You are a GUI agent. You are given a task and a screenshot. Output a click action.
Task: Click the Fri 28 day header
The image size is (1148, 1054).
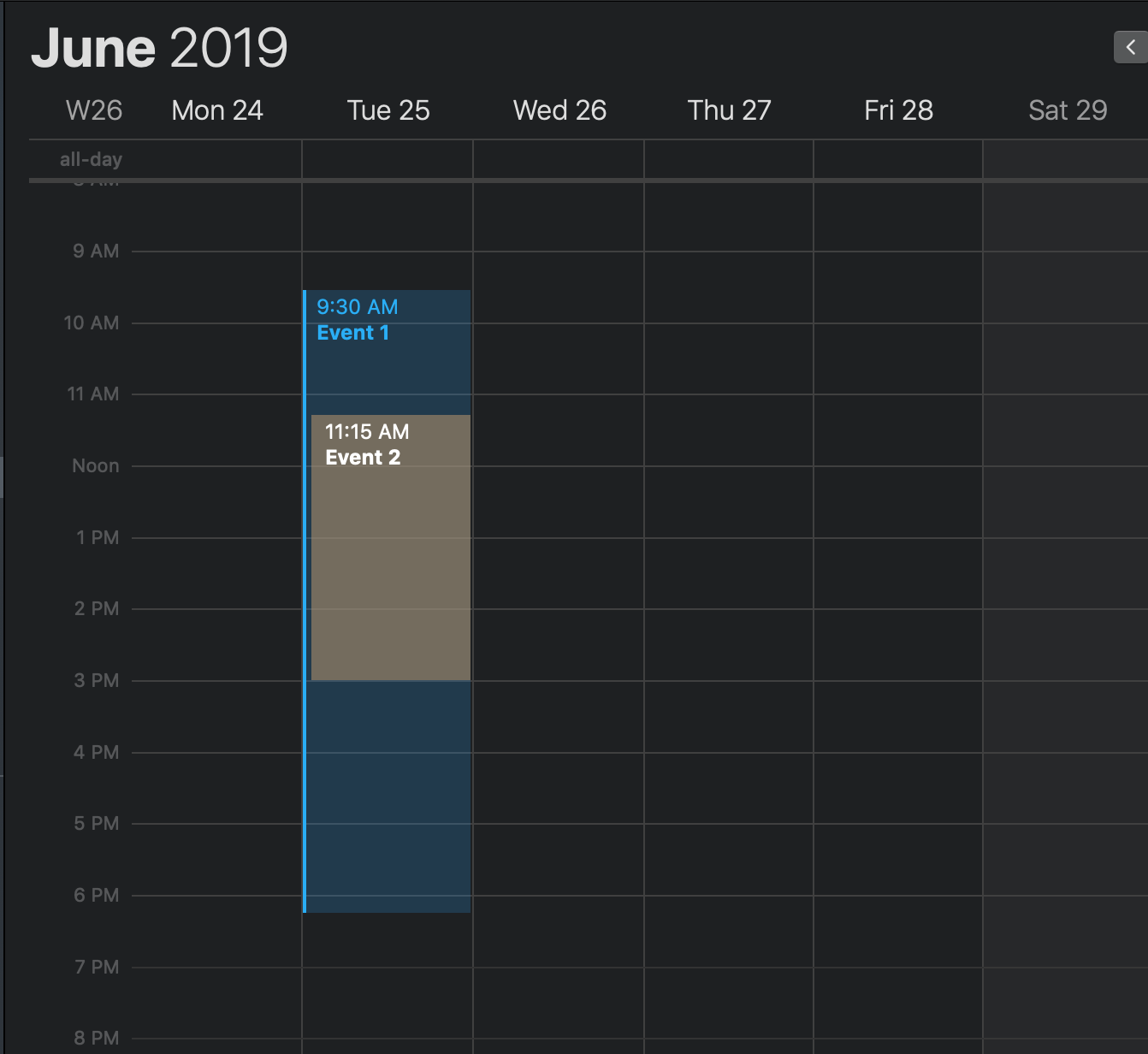(x=898, y=110)
